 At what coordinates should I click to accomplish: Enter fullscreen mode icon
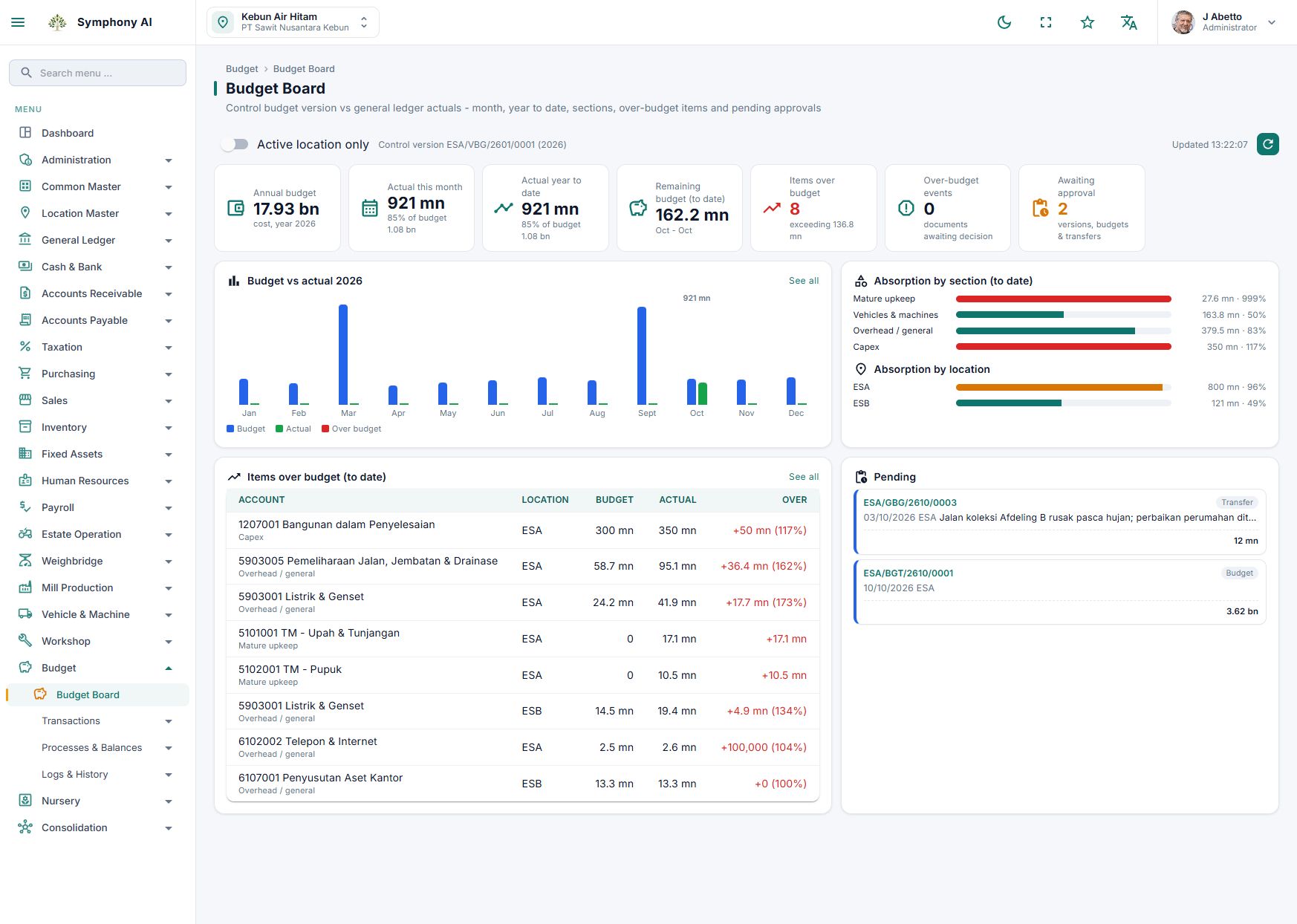click(x=1046, y=22)
